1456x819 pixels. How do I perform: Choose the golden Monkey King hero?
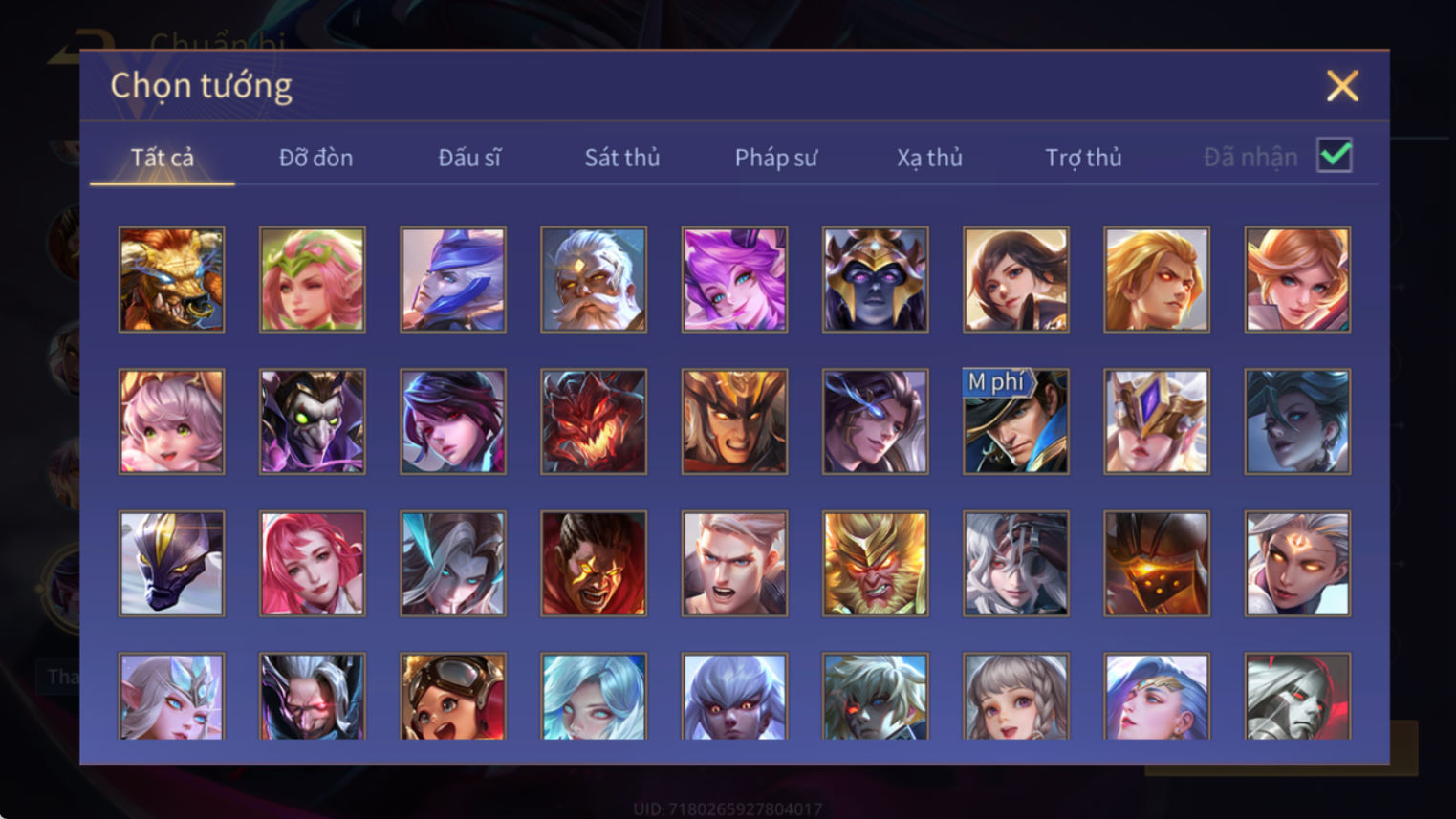(x=875, y=563)
